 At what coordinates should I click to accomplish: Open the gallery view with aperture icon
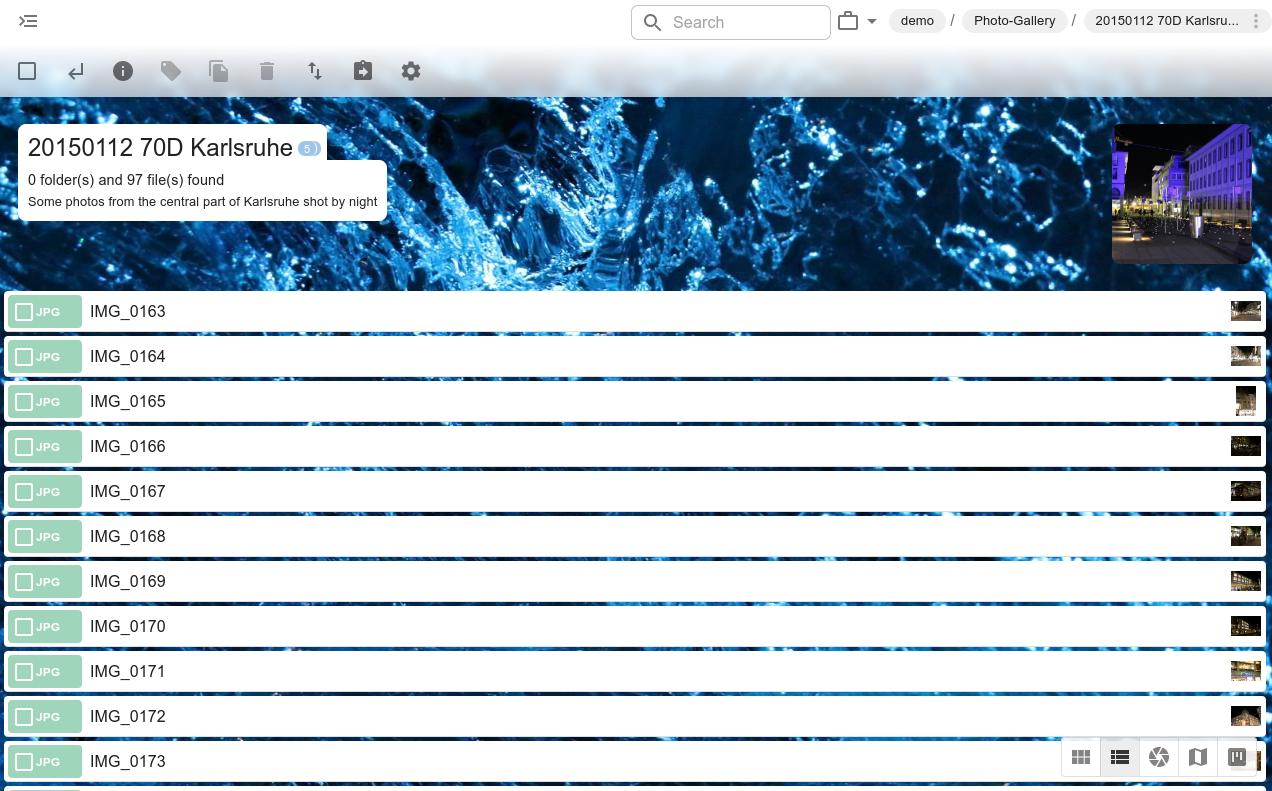click(1159, 757)
